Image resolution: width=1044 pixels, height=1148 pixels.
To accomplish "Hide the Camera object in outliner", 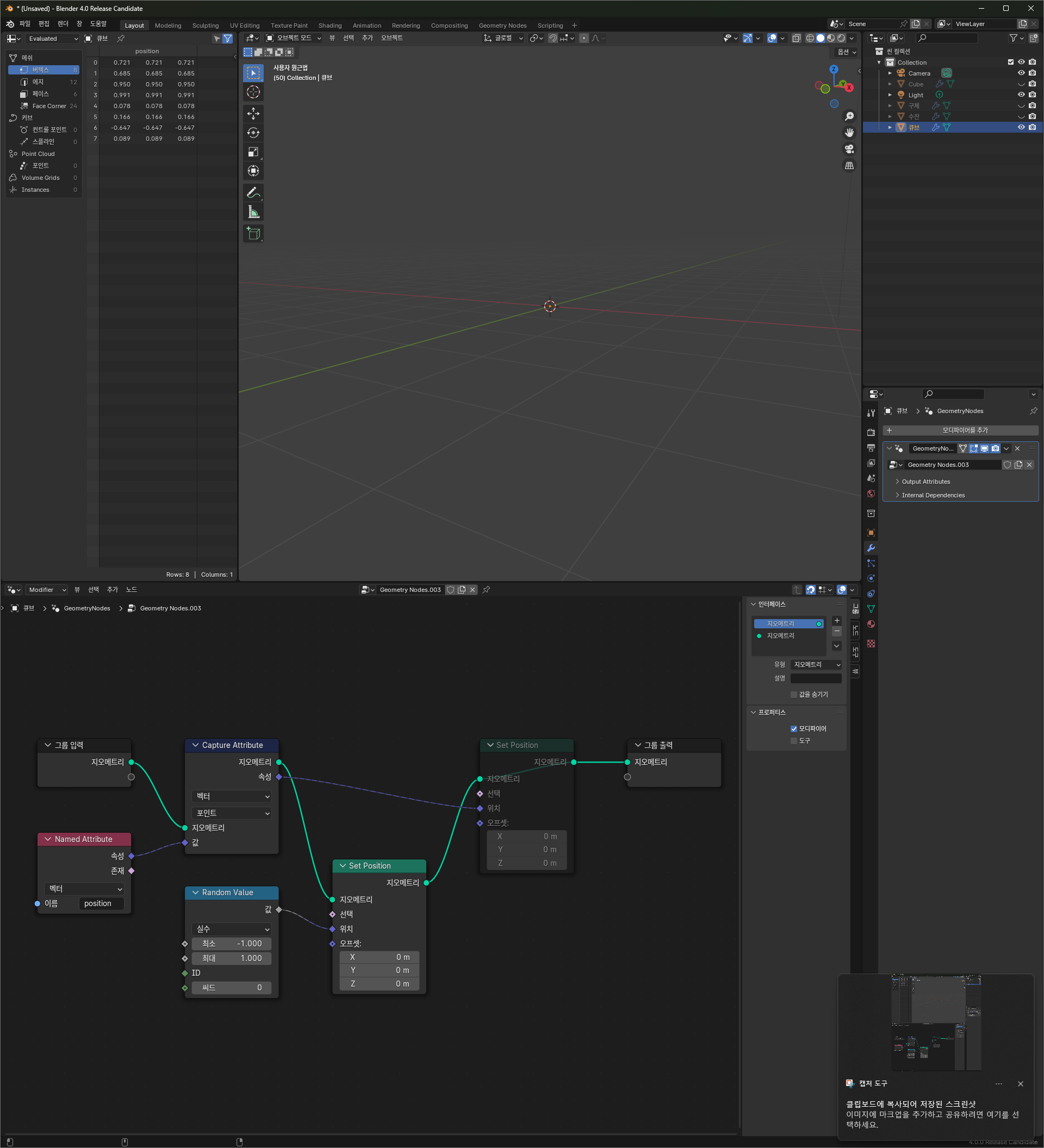I will (x=1021, y=73).
